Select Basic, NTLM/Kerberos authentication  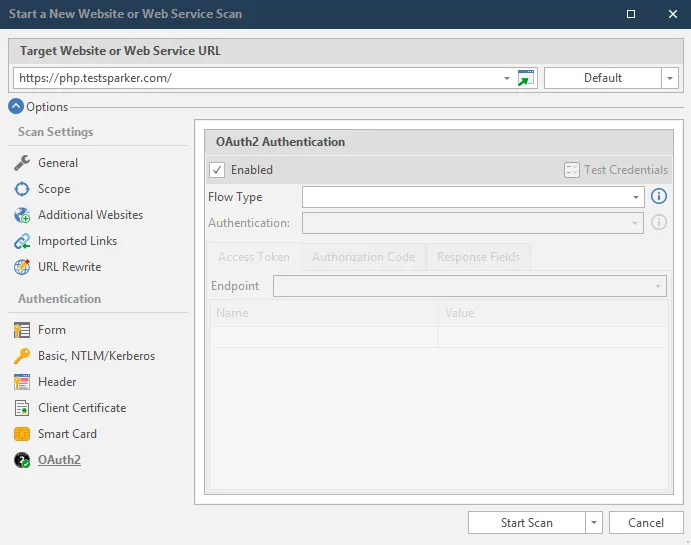[96, 356]
